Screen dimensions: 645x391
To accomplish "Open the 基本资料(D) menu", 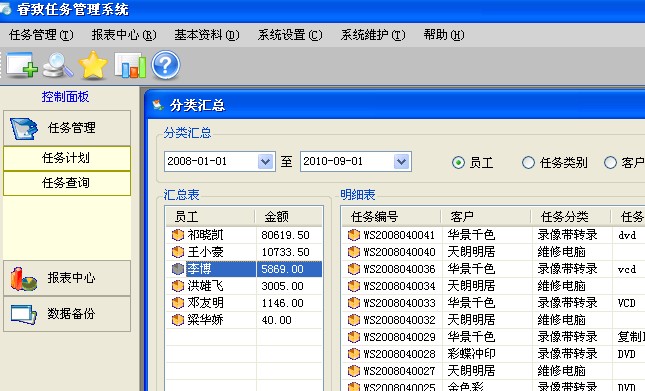I will (206, 35).
